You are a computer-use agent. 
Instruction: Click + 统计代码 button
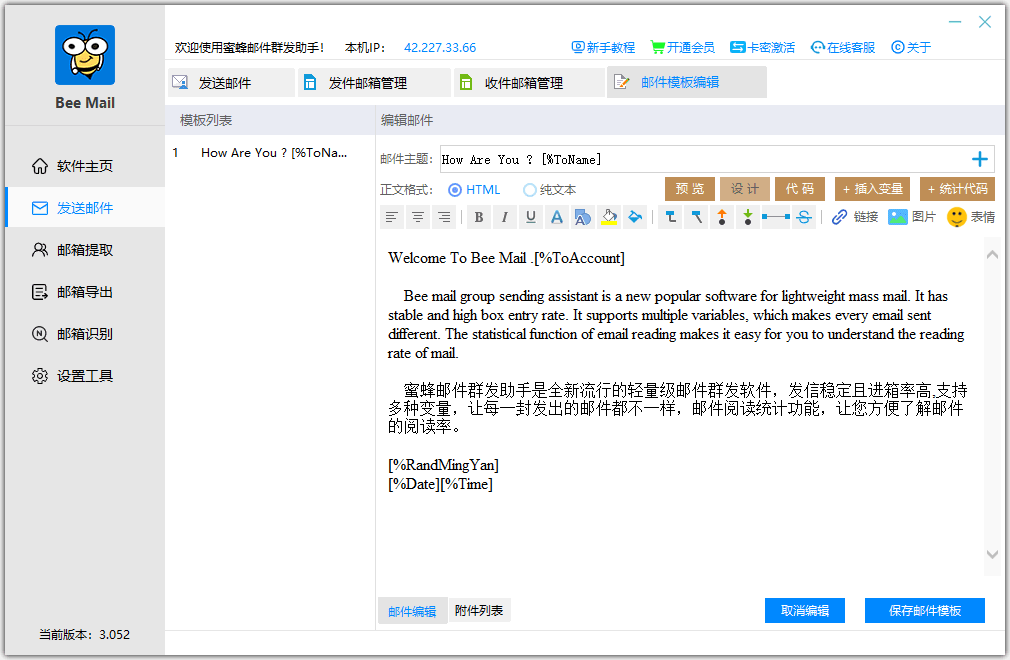957,189
